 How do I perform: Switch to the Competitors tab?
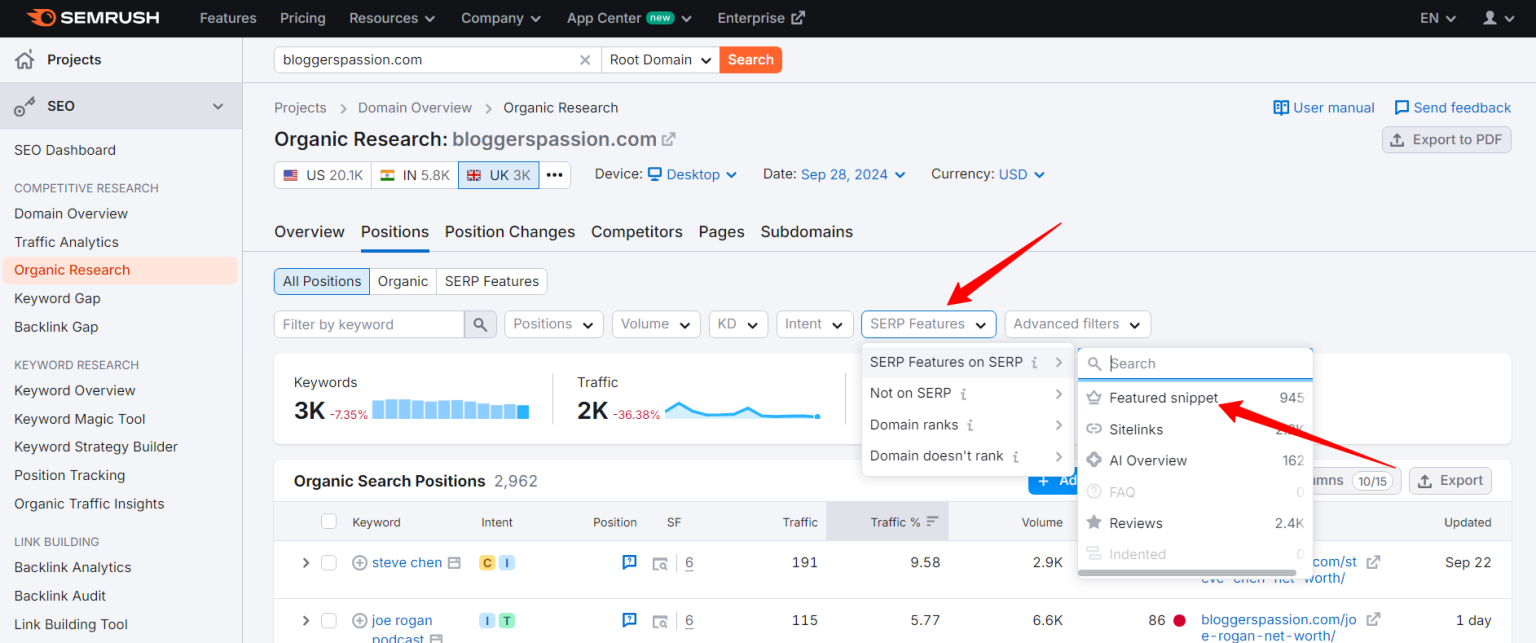[x=636, y=231]
